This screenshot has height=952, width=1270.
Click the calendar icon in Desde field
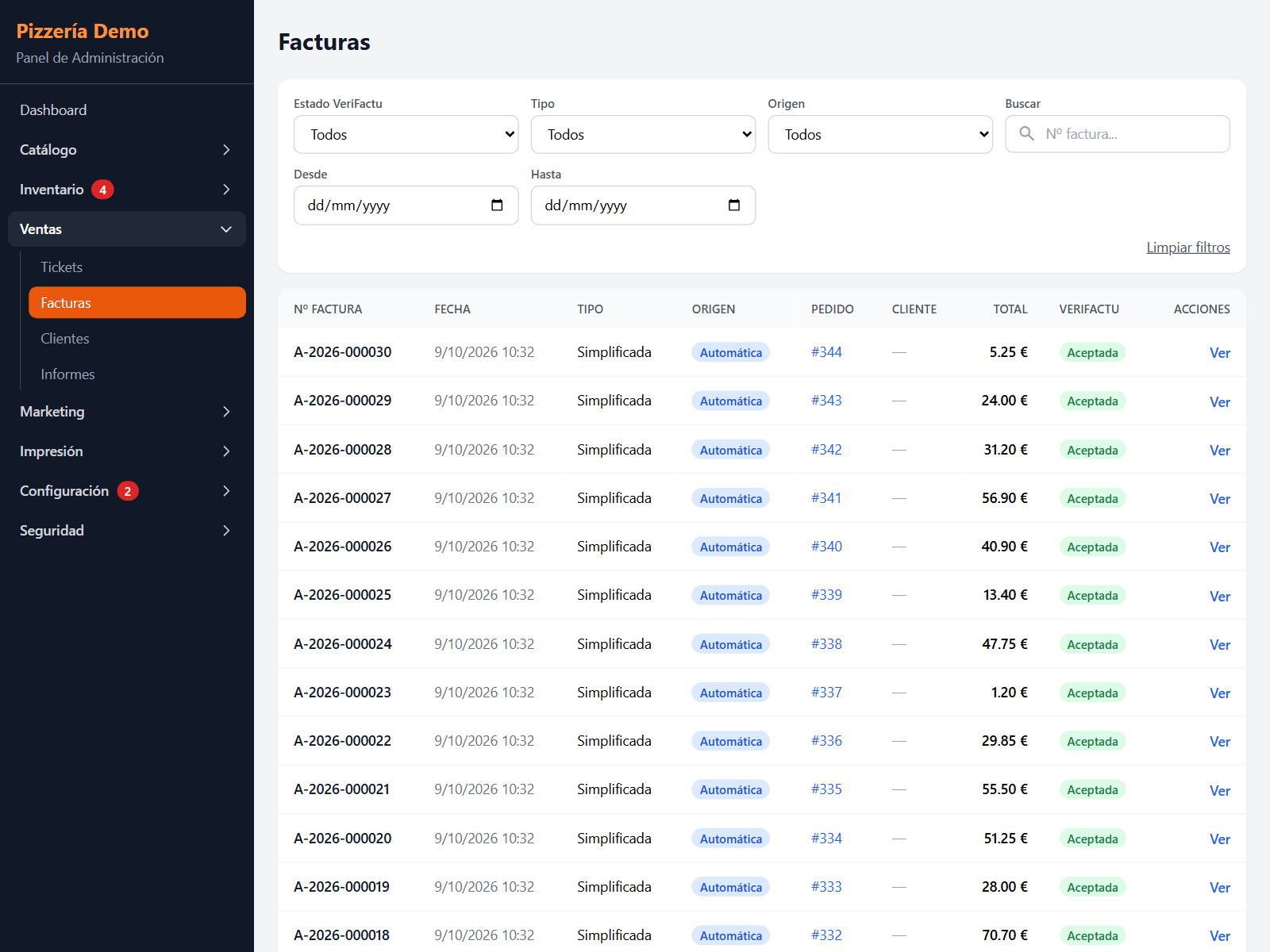[497, 205]
